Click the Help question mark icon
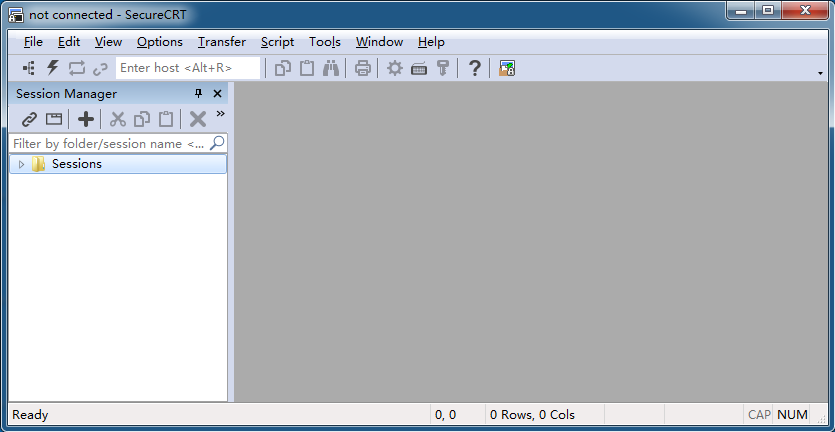 coord(474,68)
